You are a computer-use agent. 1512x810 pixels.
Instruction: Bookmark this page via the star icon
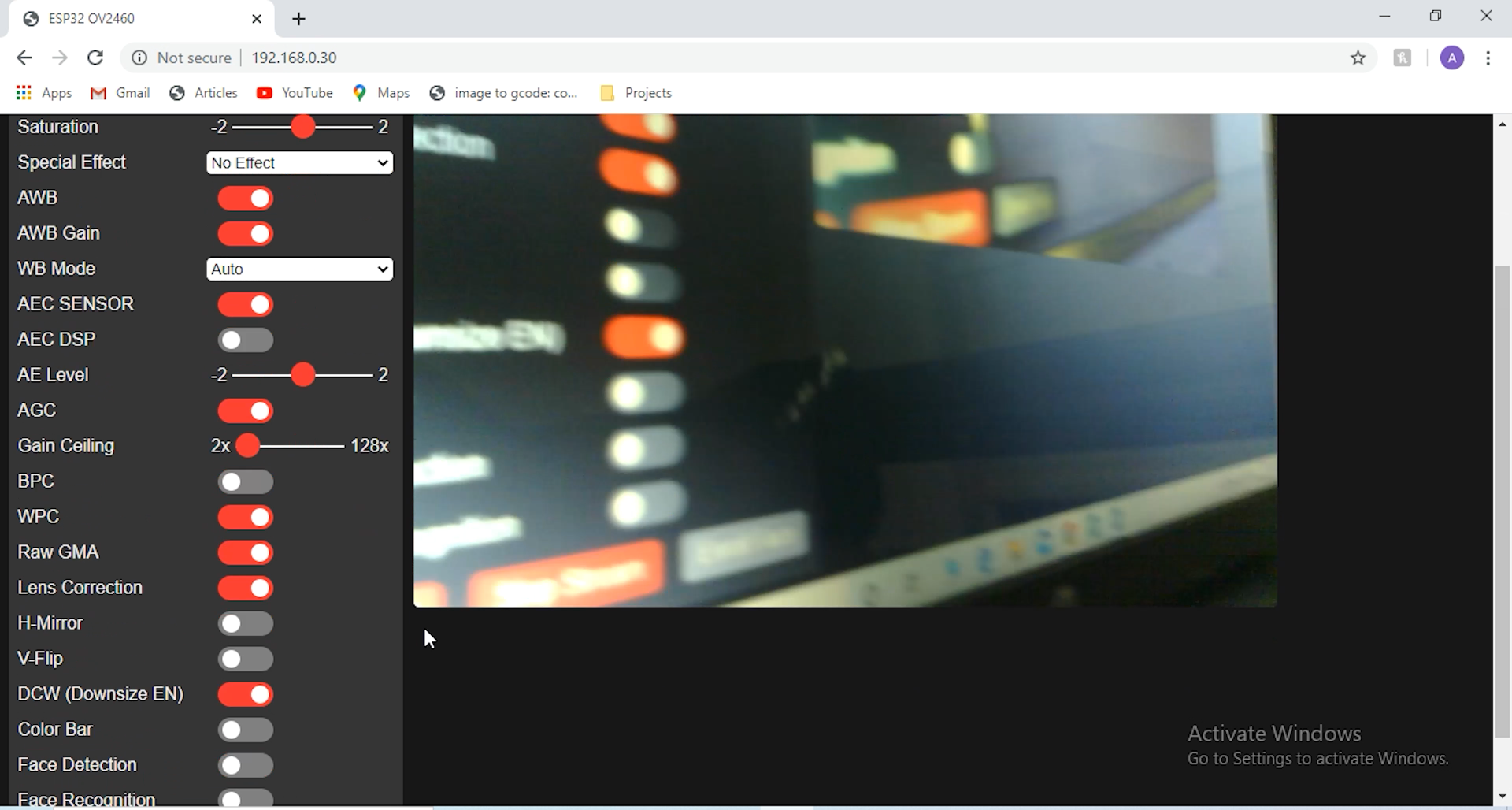[x=1359, y=58]
